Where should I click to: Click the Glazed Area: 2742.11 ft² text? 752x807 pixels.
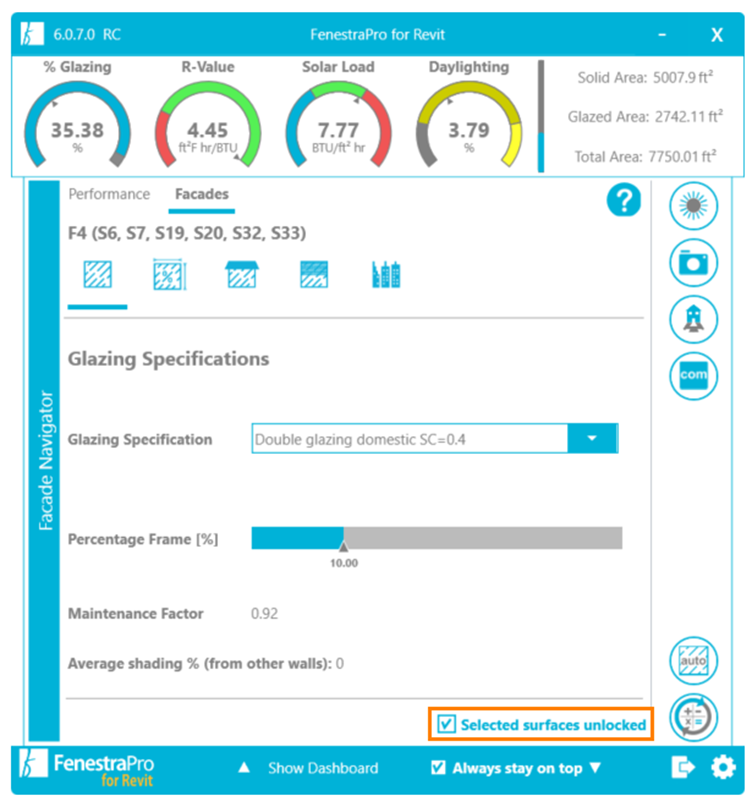[x=645, y=117]
